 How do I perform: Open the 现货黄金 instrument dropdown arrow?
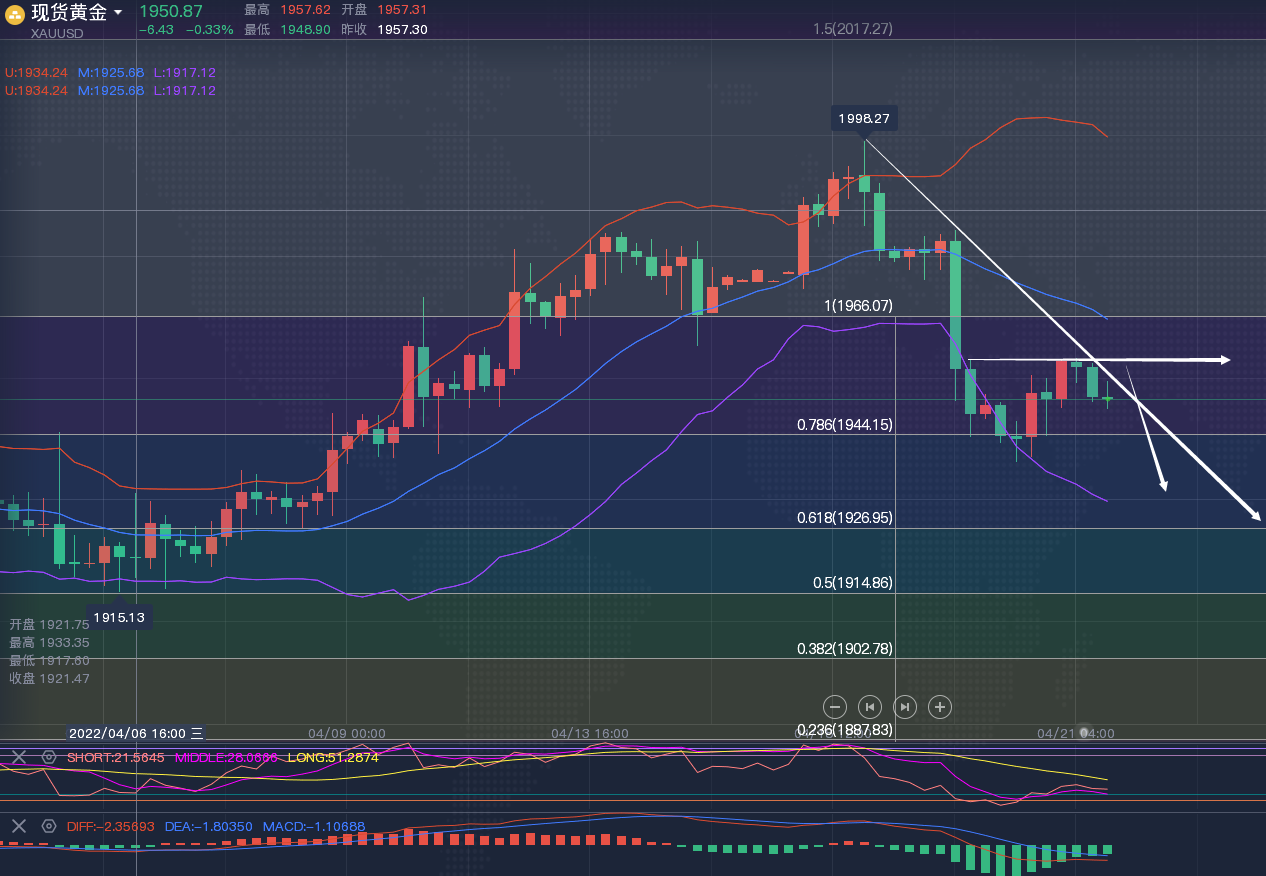coord(118,13)
